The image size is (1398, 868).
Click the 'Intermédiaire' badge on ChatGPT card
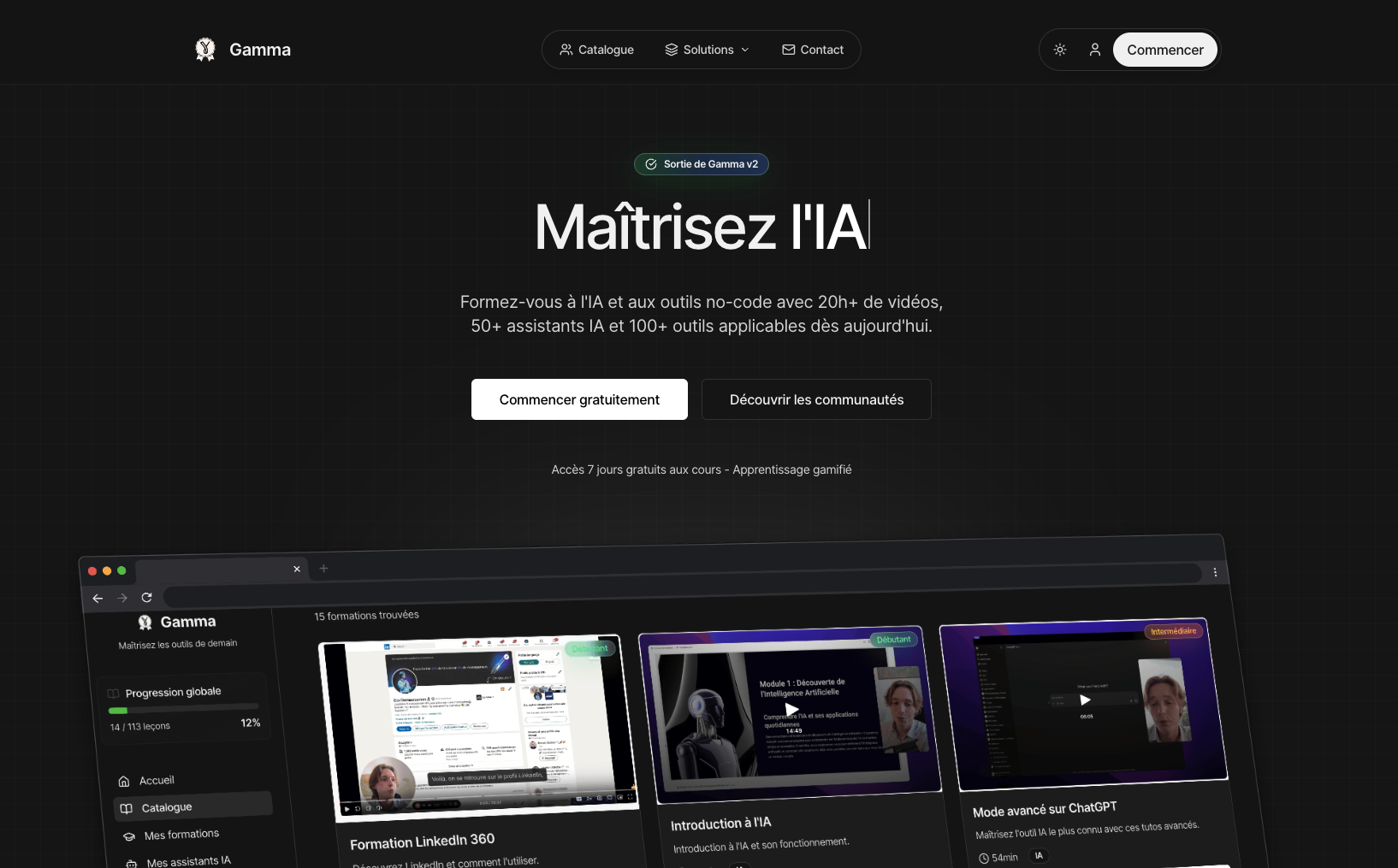pyautogui.click(x=1174, y=631)
